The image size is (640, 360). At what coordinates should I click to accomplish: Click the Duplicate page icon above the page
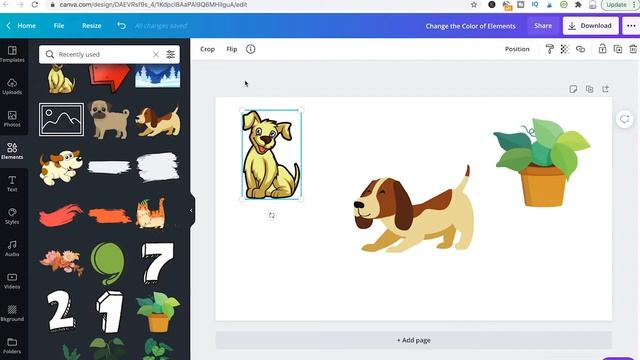[589, 89]
